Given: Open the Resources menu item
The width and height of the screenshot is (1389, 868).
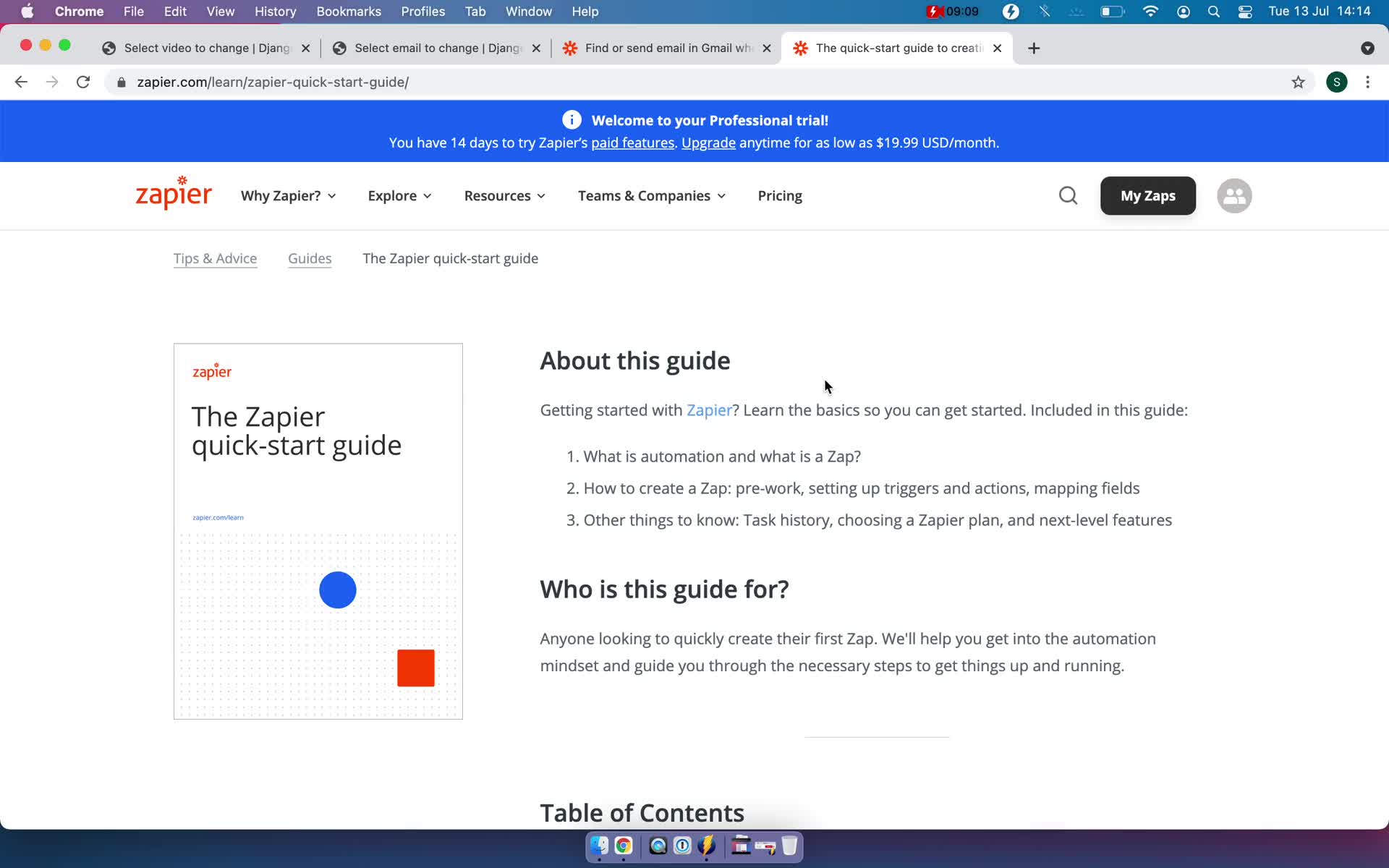Looking at the screenshot, I should click(x=506, y=196).
